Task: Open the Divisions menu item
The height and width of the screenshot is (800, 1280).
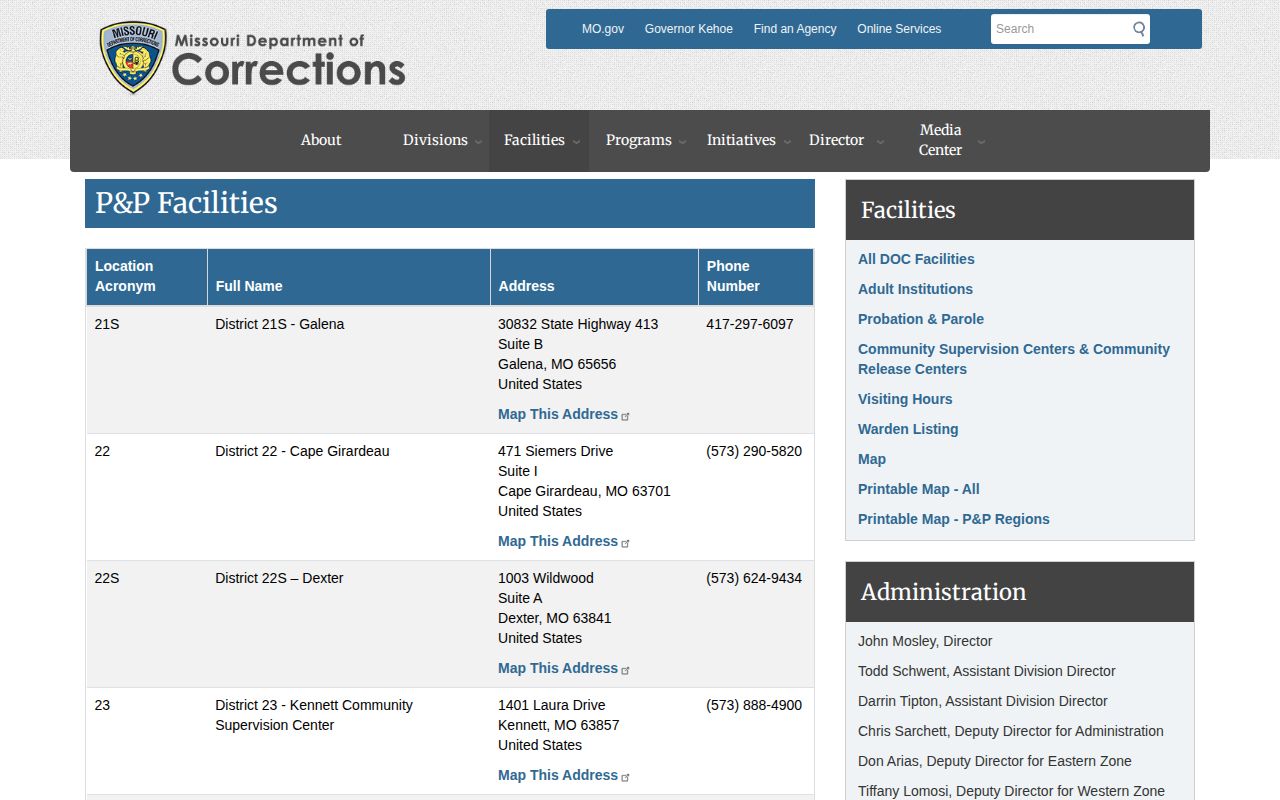Action: click(435, 140)
